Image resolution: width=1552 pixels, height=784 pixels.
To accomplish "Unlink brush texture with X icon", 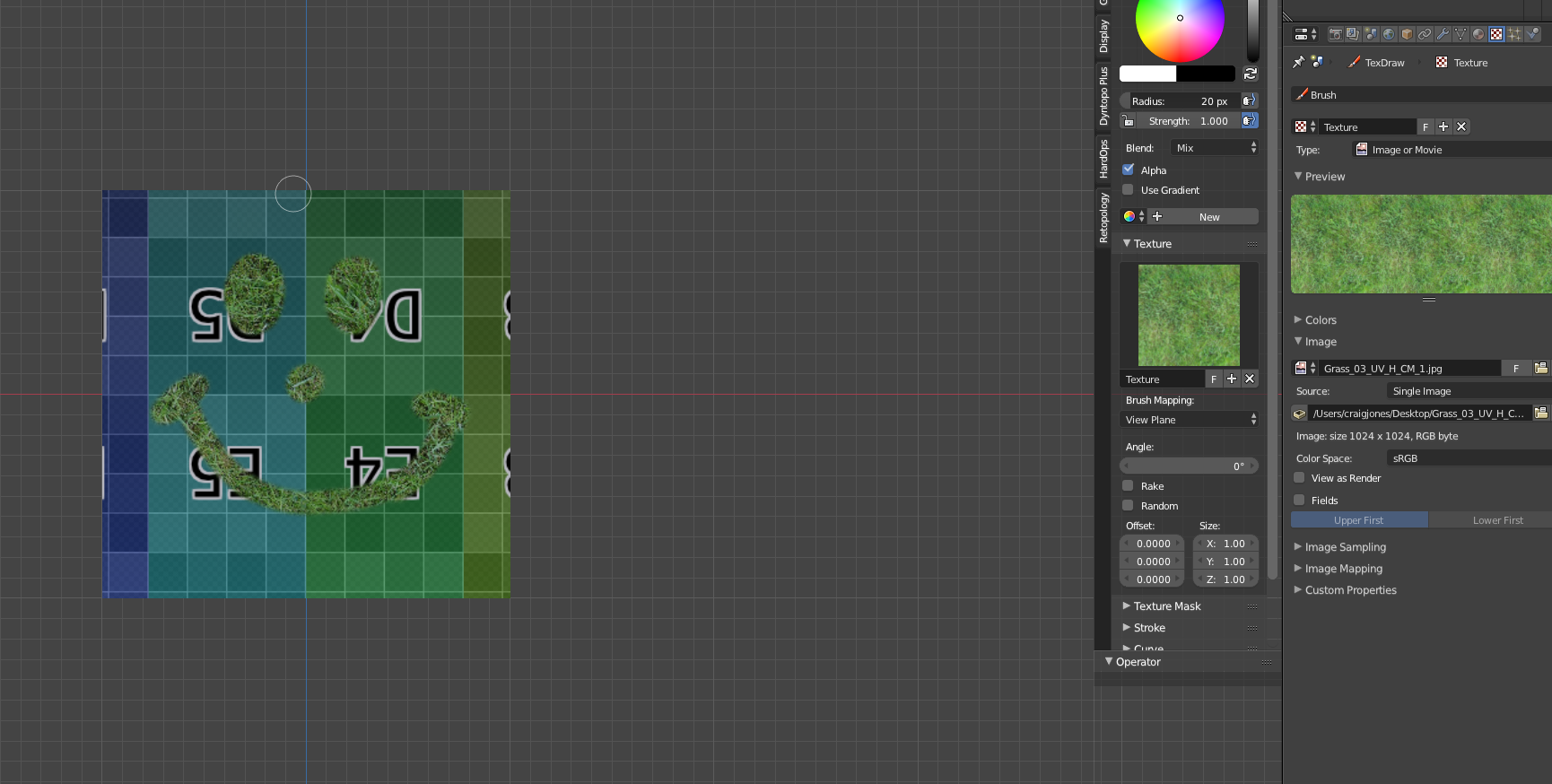I will coord(1250,379).
